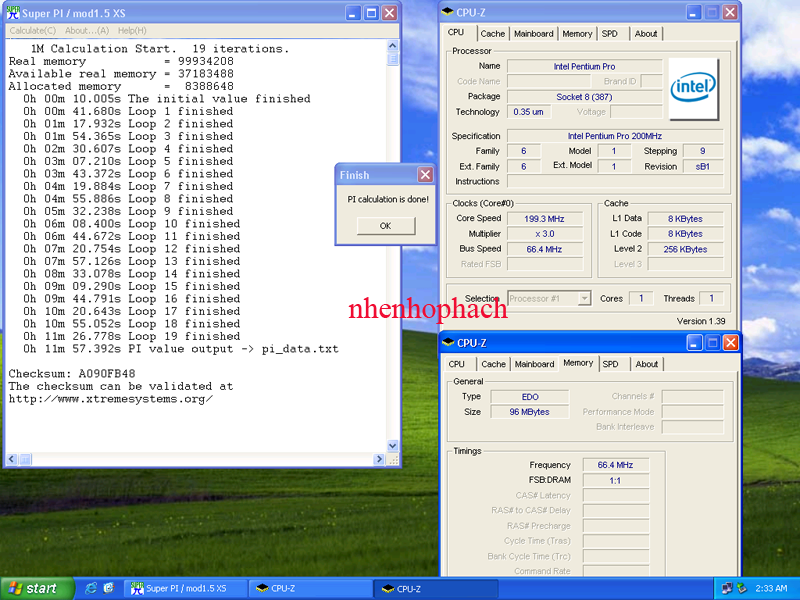The image size is (800, 600).
Task: Close the bottom CPU-Z Memory window
Action: click(731, 343)
